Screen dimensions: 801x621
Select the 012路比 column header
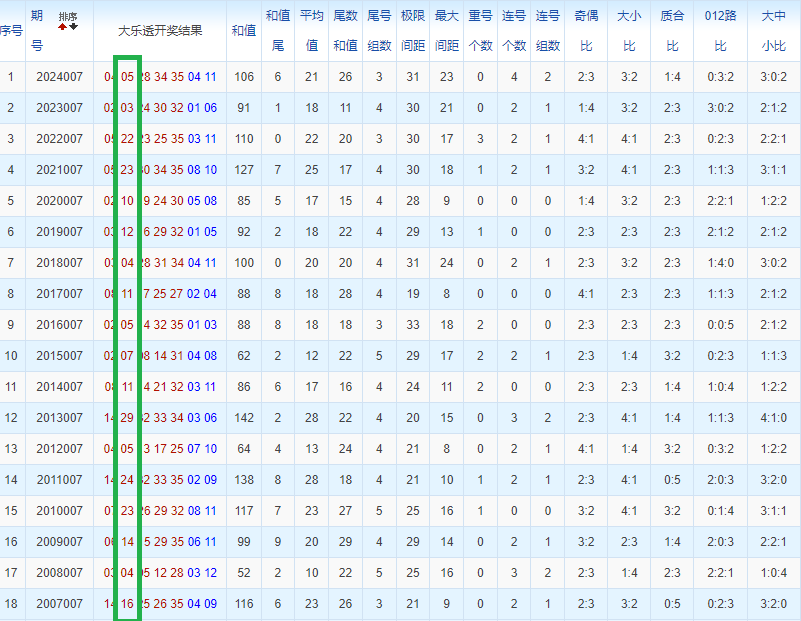pos(720,30)
